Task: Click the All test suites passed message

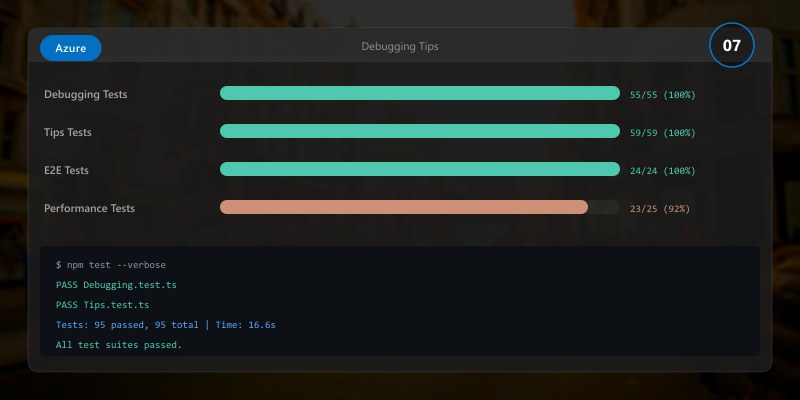Action: (x=119, y=345)
